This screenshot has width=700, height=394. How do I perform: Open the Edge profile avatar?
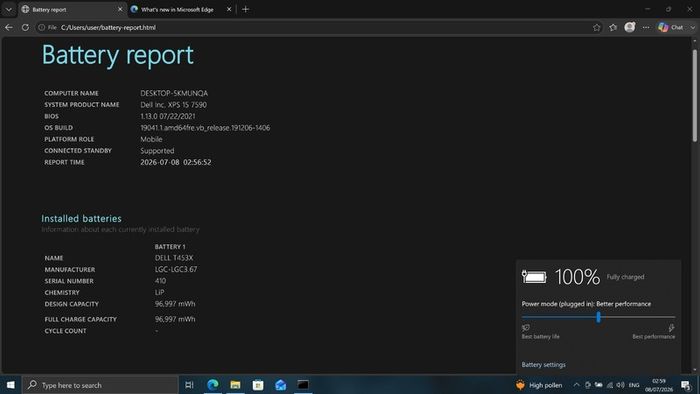pos(629,27)
